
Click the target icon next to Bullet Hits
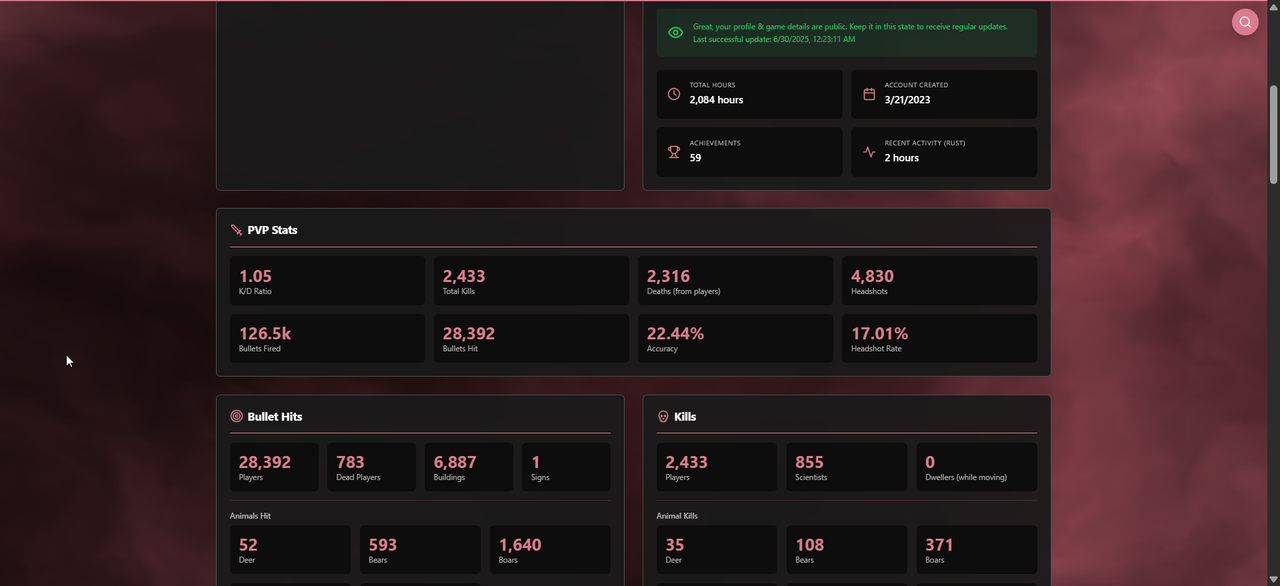pyautogui.click(x=236, y=416)
